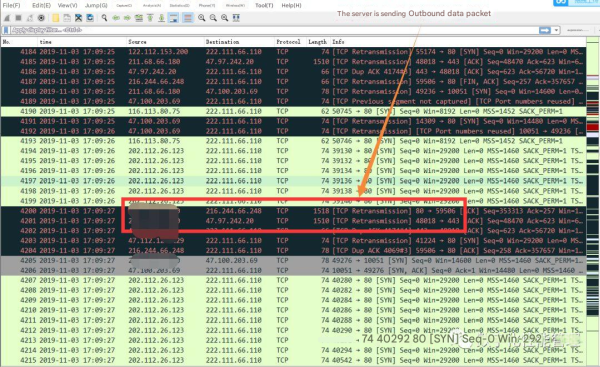Restart the current capture
600x367 pixels.
click(x=29, y=18)
